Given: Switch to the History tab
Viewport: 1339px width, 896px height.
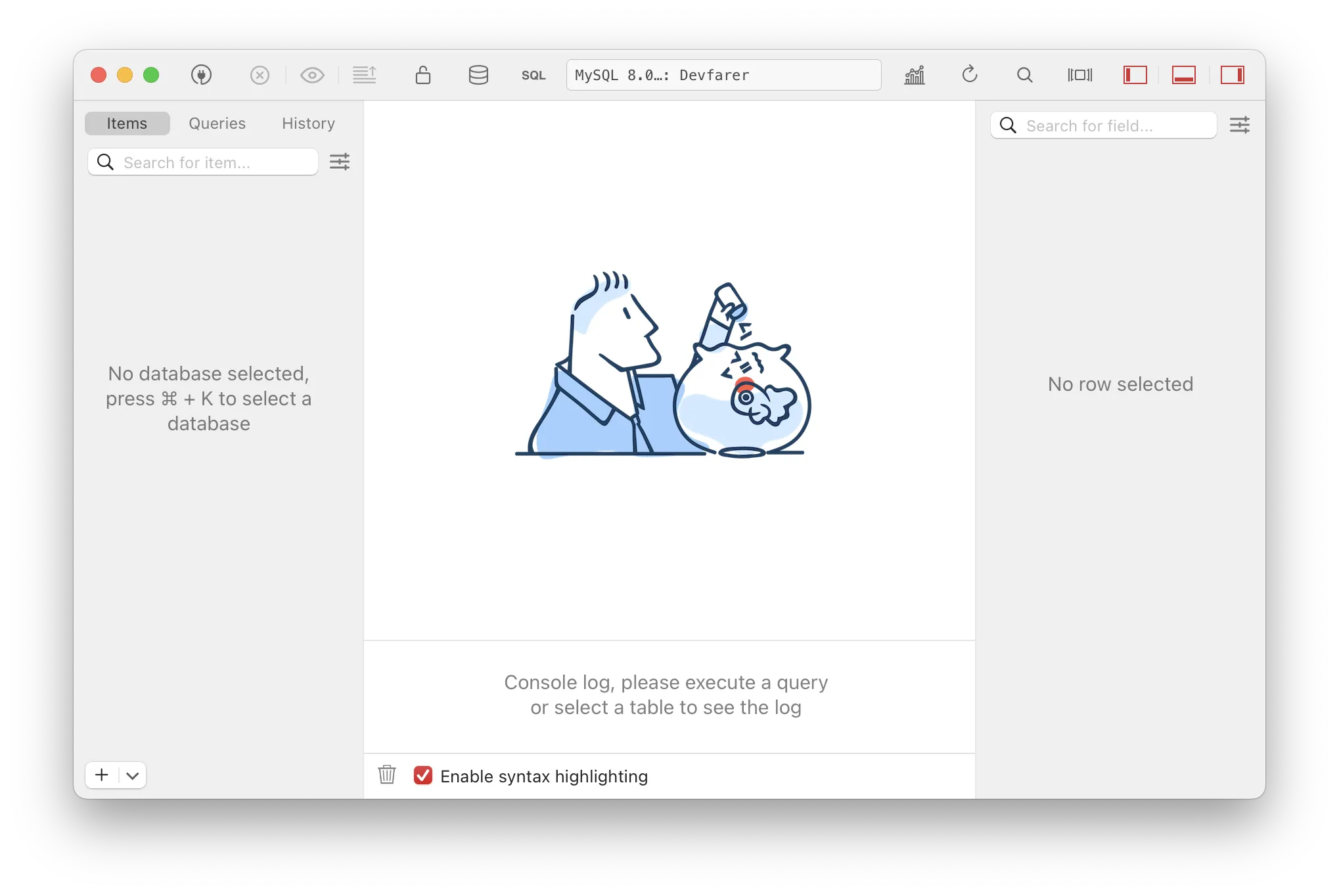Looking at the screenshot, I should (308, 123).
